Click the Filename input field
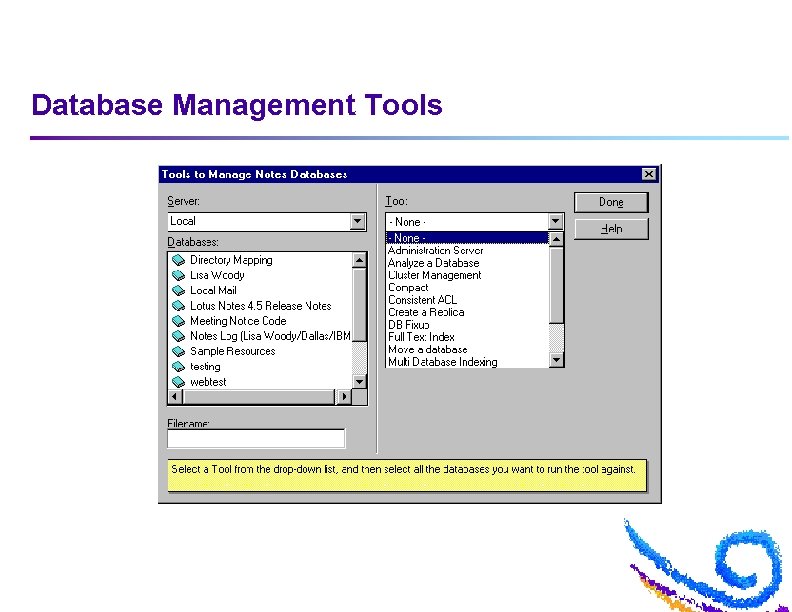Image resolution: width=792 pixels, height=612 pixels. pos(256,438)
